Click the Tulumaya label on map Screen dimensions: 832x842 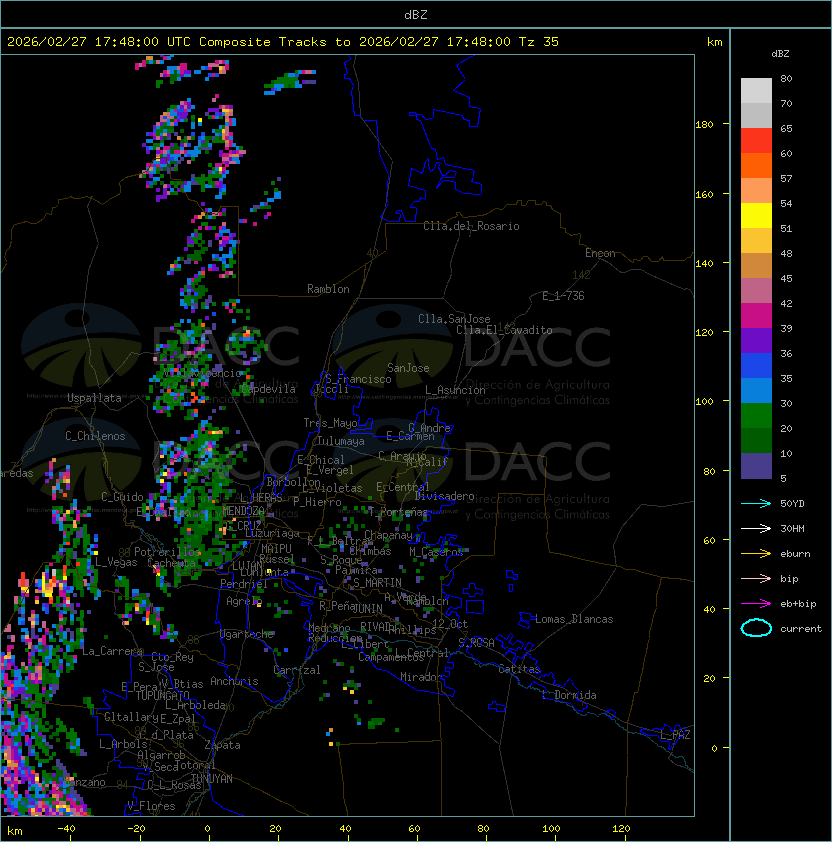pyautogui.click(x=341, y=441)
